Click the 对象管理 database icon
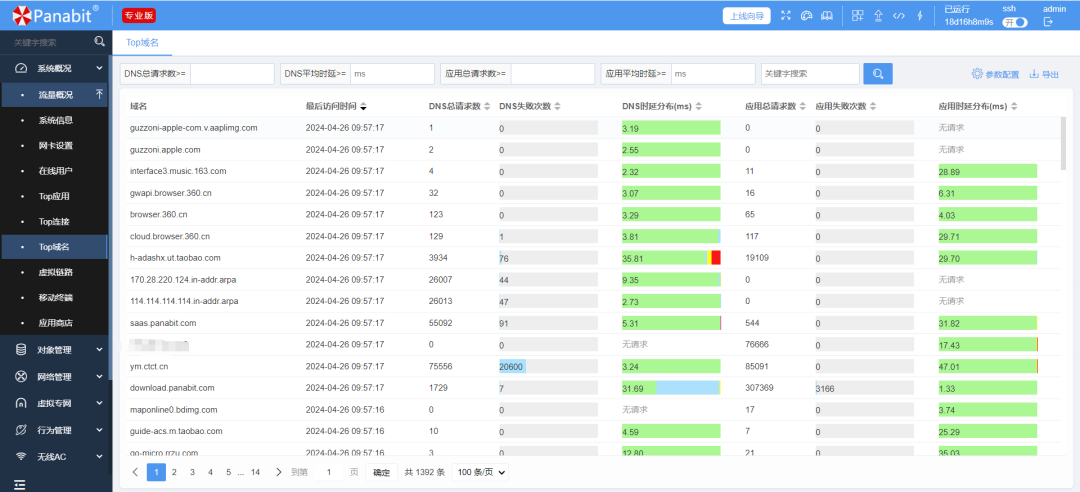1080x492 pixels. [21, 349]
